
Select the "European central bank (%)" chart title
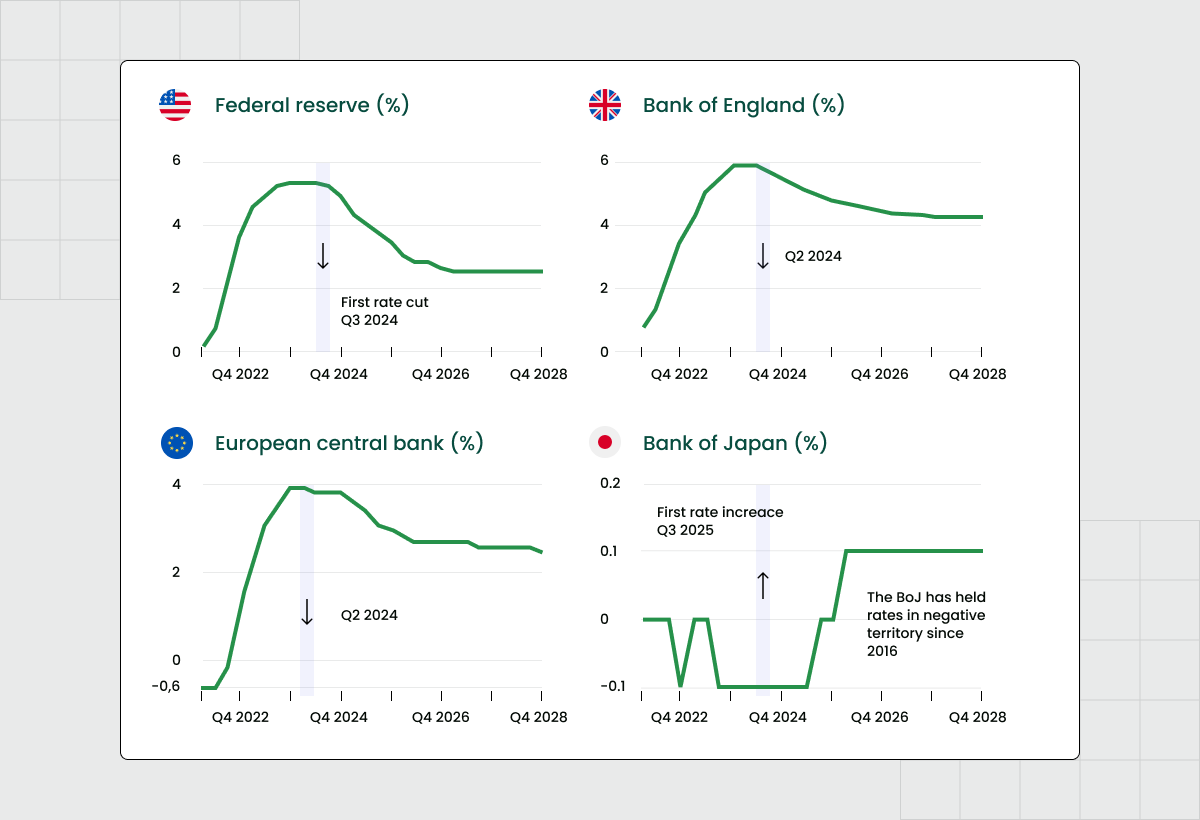(349, 443)
